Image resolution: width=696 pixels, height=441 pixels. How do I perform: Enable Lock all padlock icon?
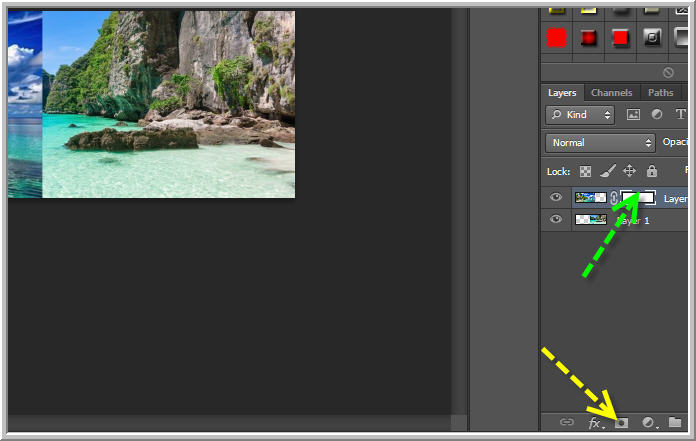click(x=652, y=171)
